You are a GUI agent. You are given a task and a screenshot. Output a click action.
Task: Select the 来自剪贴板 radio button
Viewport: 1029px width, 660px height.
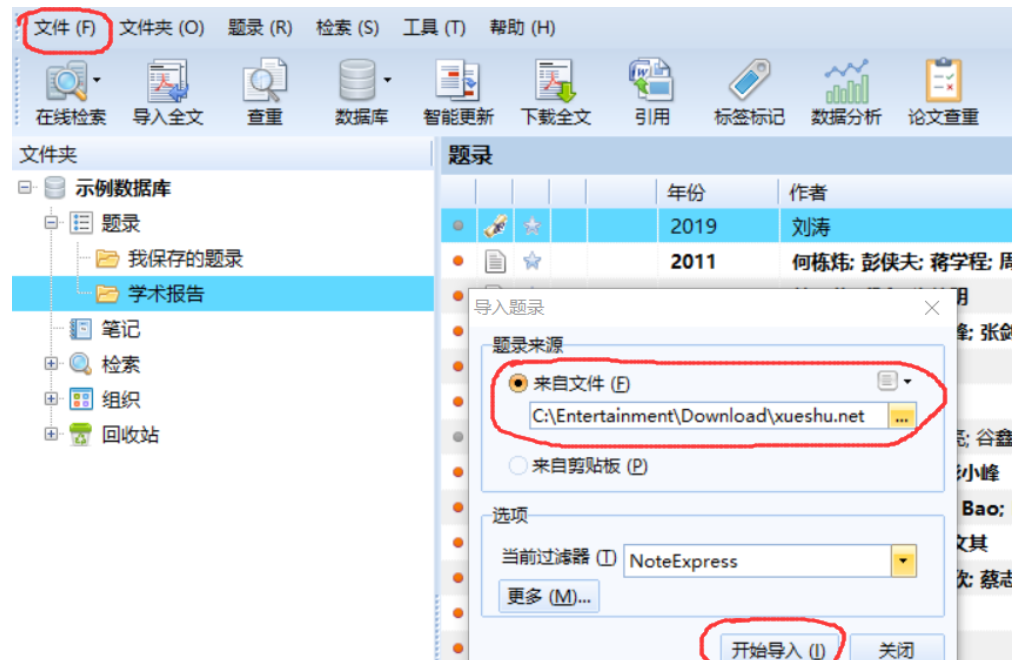(518, 465)
